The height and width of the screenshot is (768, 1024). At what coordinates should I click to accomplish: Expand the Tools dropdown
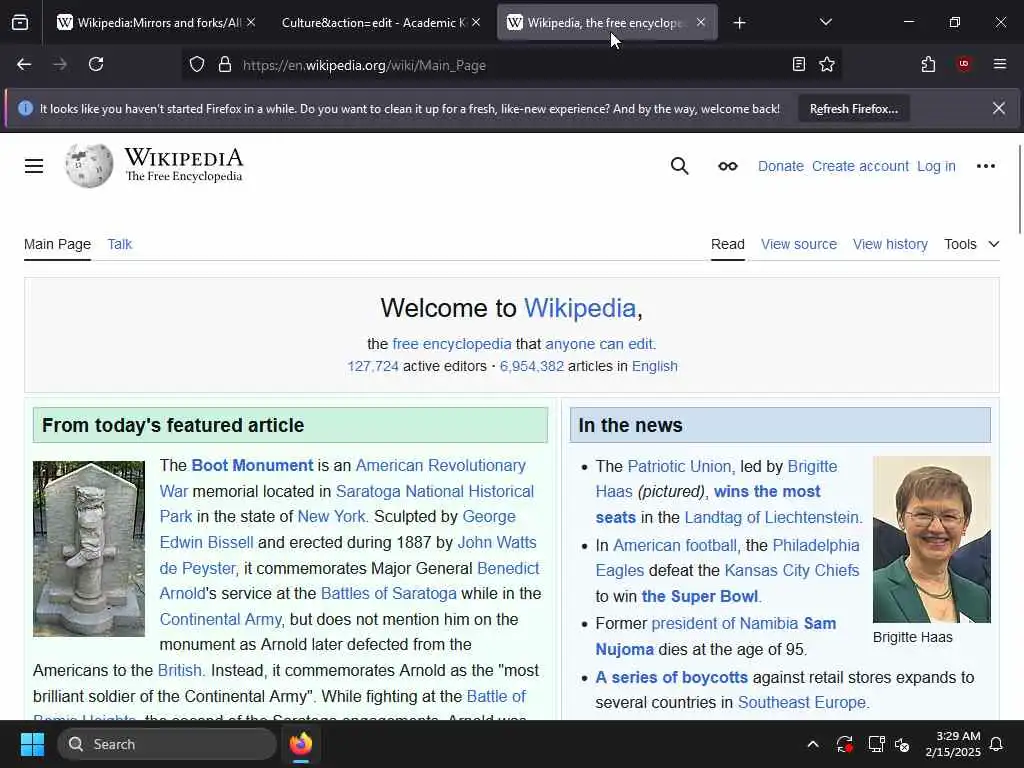tap(972, 244)
